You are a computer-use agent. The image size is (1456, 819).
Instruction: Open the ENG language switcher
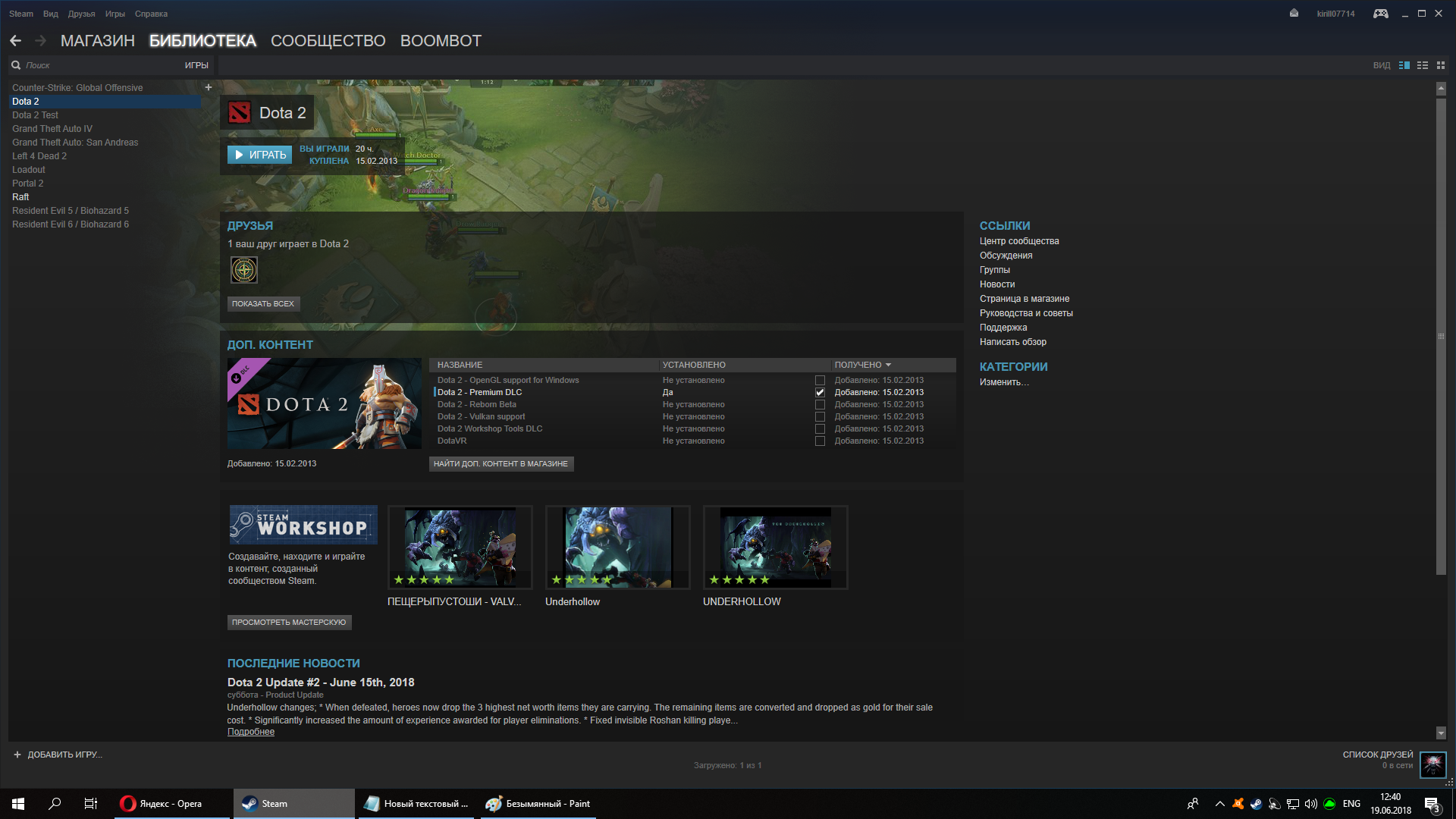click(1351, 804)
